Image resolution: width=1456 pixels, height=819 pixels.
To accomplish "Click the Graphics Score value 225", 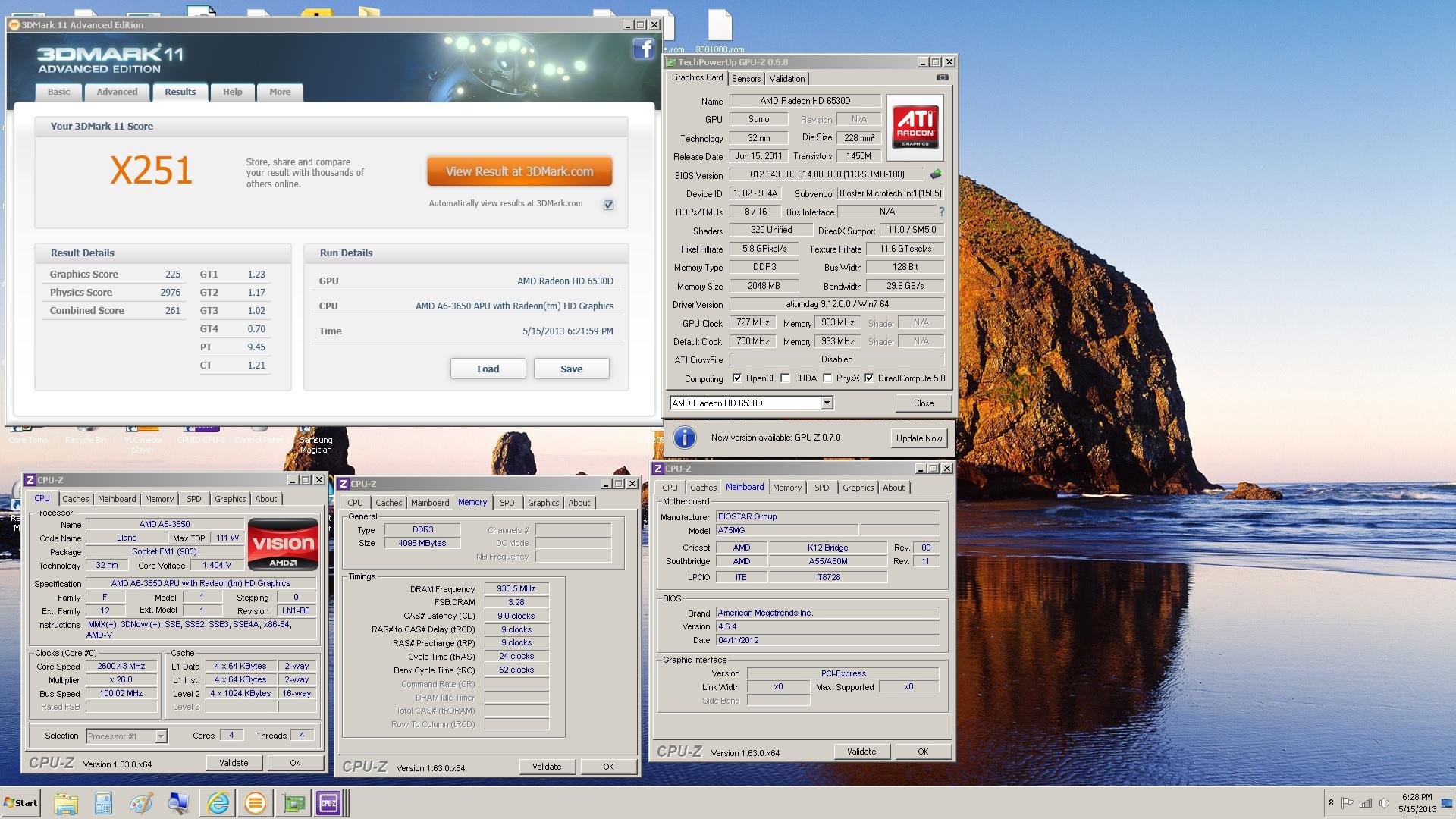I will [x=172, y=275].
